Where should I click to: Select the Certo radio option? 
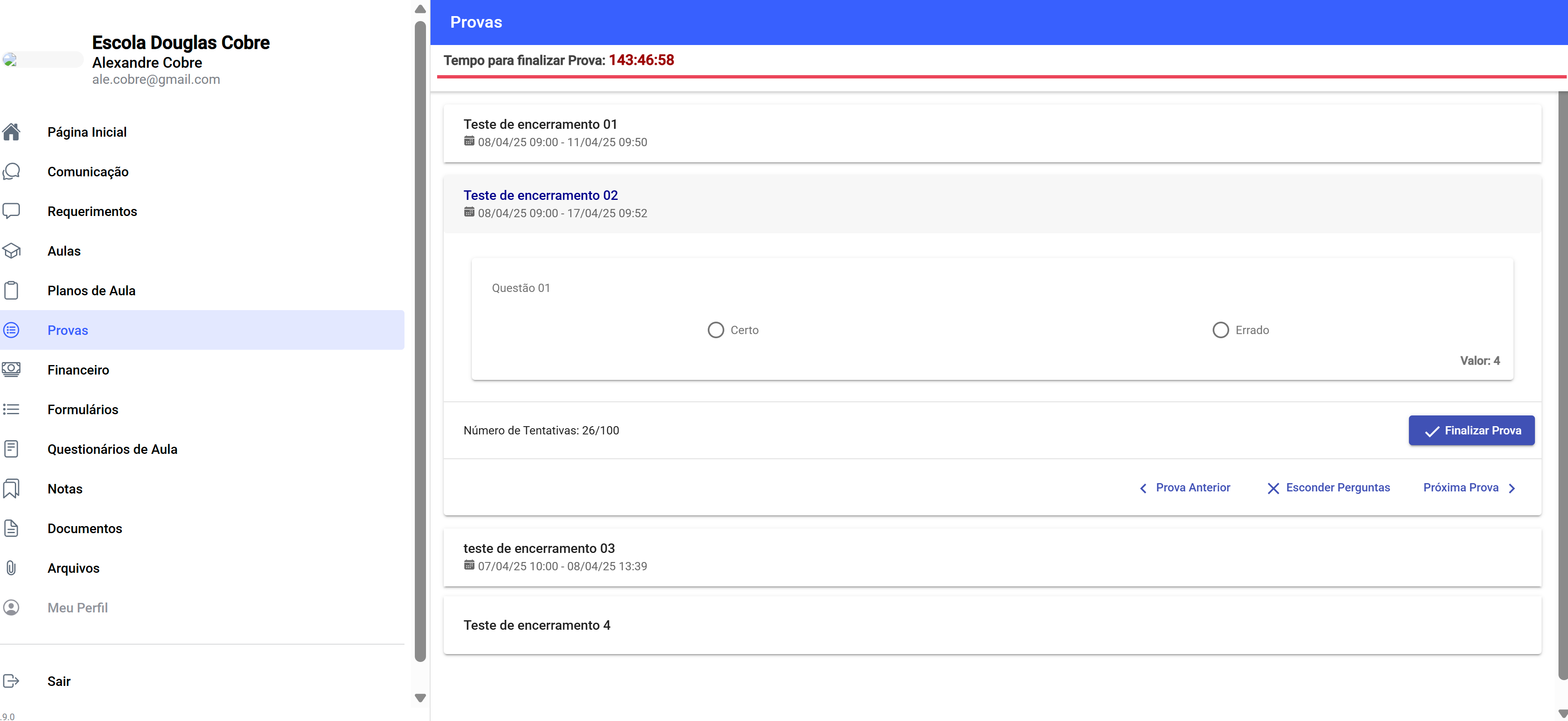click(x=716, y=330)
